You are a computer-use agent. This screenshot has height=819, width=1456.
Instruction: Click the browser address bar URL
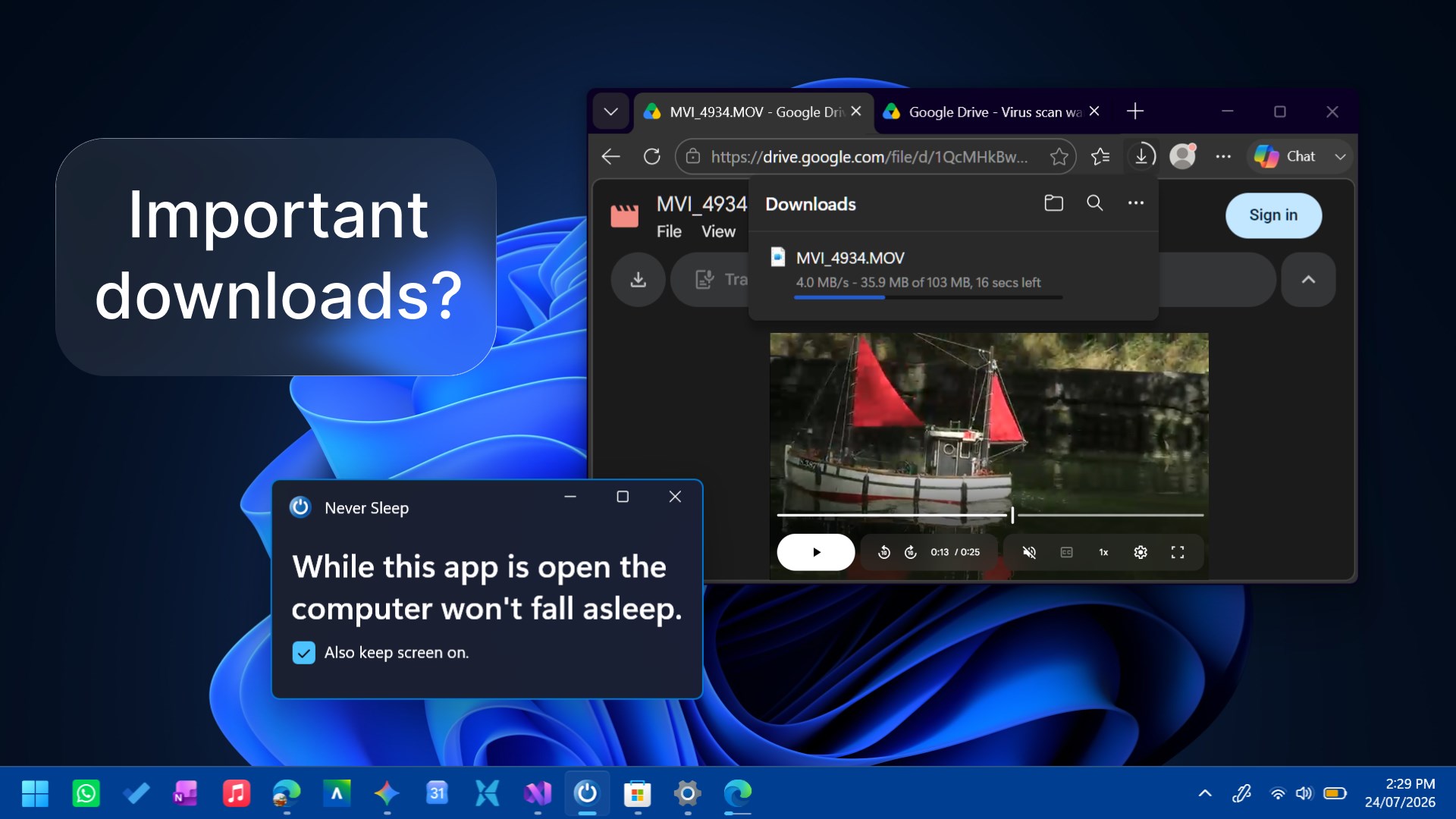coord(869,157)
